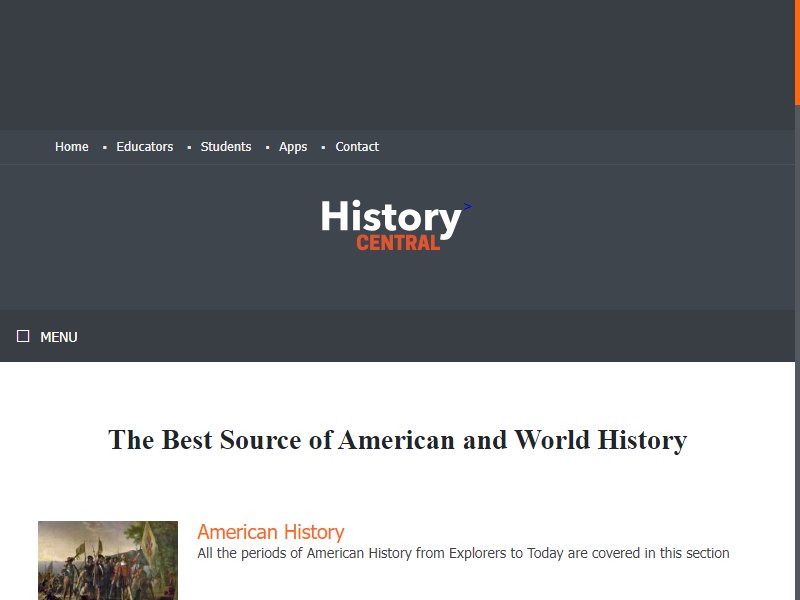Click the headline 'The Best Source of American and World History'
The width and height of the screenshot is (800, 600).
tap(397, 440)
